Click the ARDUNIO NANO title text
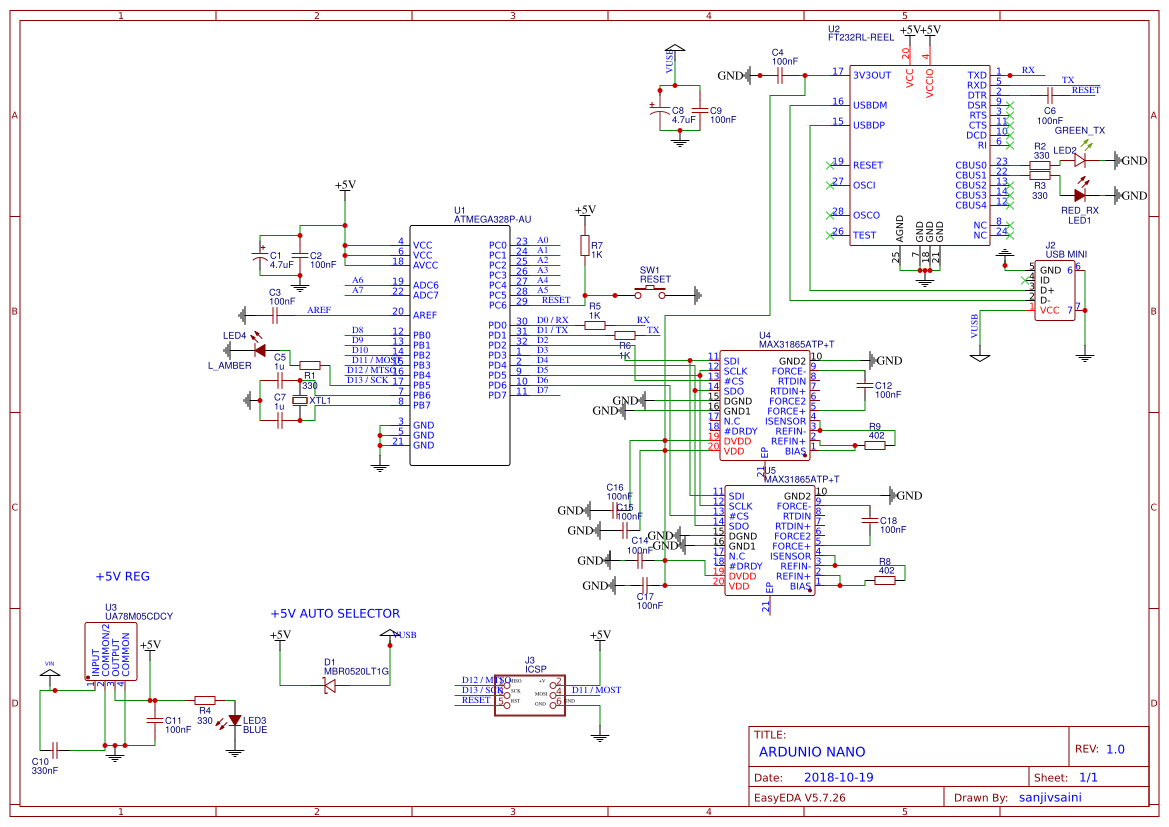 [x=812, y=751]
